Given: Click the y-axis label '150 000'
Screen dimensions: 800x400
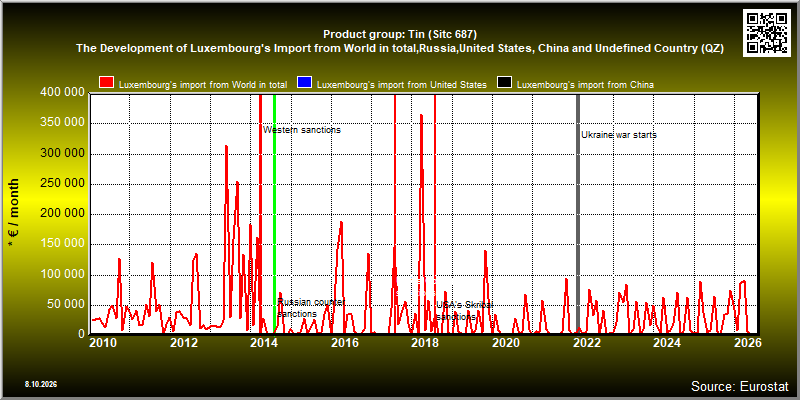Looking at the screenshot, I should (62, 244).
